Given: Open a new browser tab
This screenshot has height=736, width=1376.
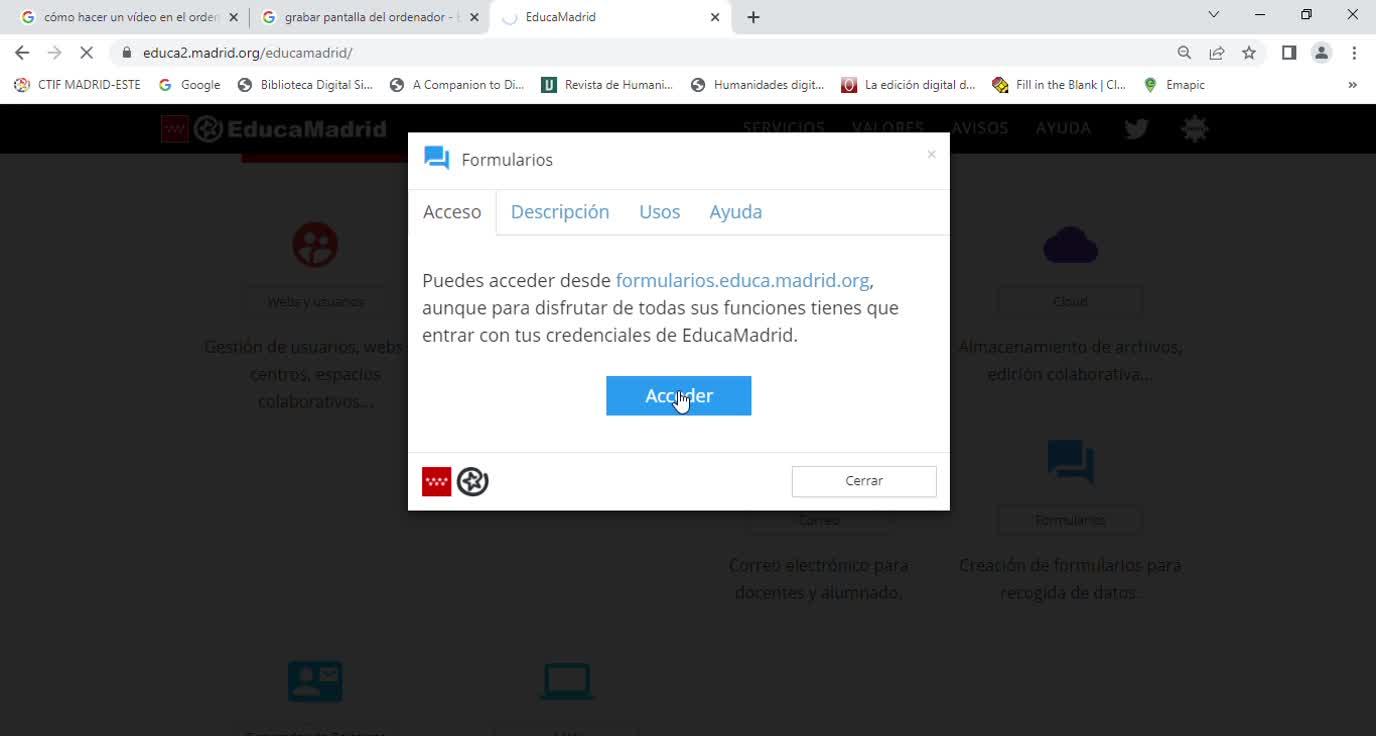Looking at the screenshot, I should (754, 17).
